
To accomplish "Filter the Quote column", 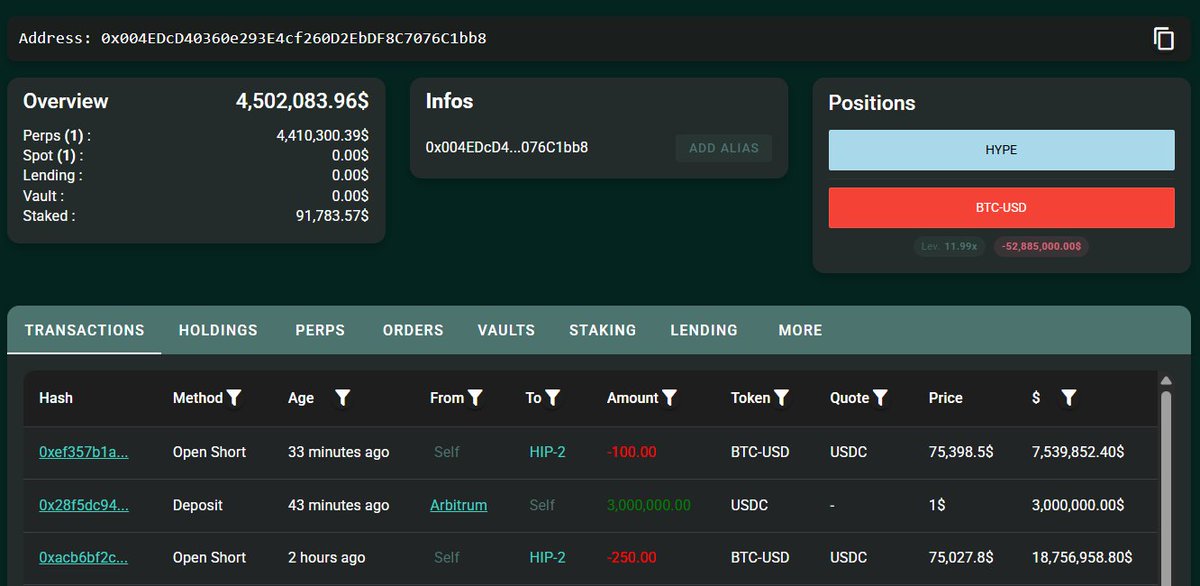I will (880, 398).
